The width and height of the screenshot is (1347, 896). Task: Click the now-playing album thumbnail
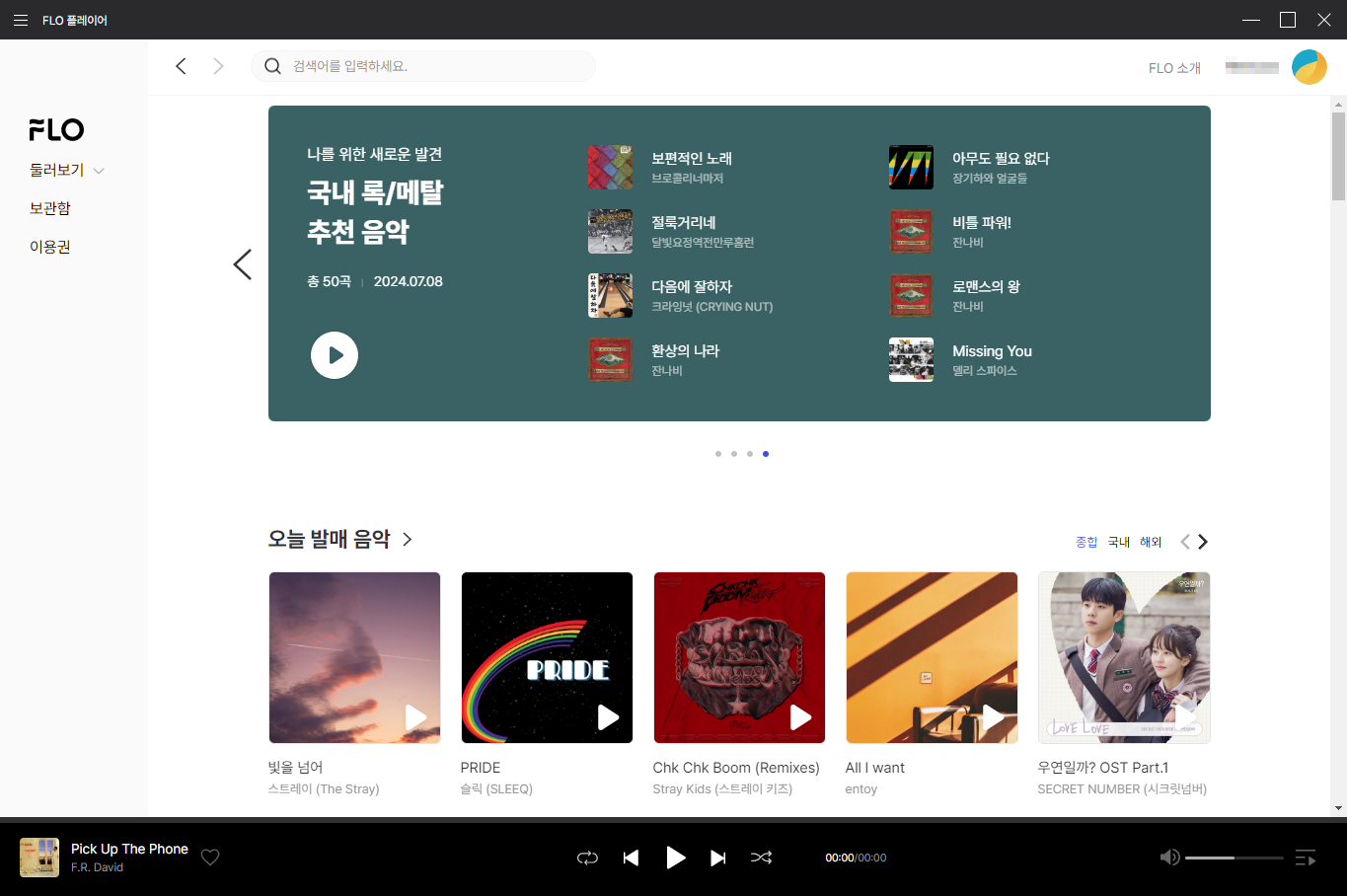point(39,858)
